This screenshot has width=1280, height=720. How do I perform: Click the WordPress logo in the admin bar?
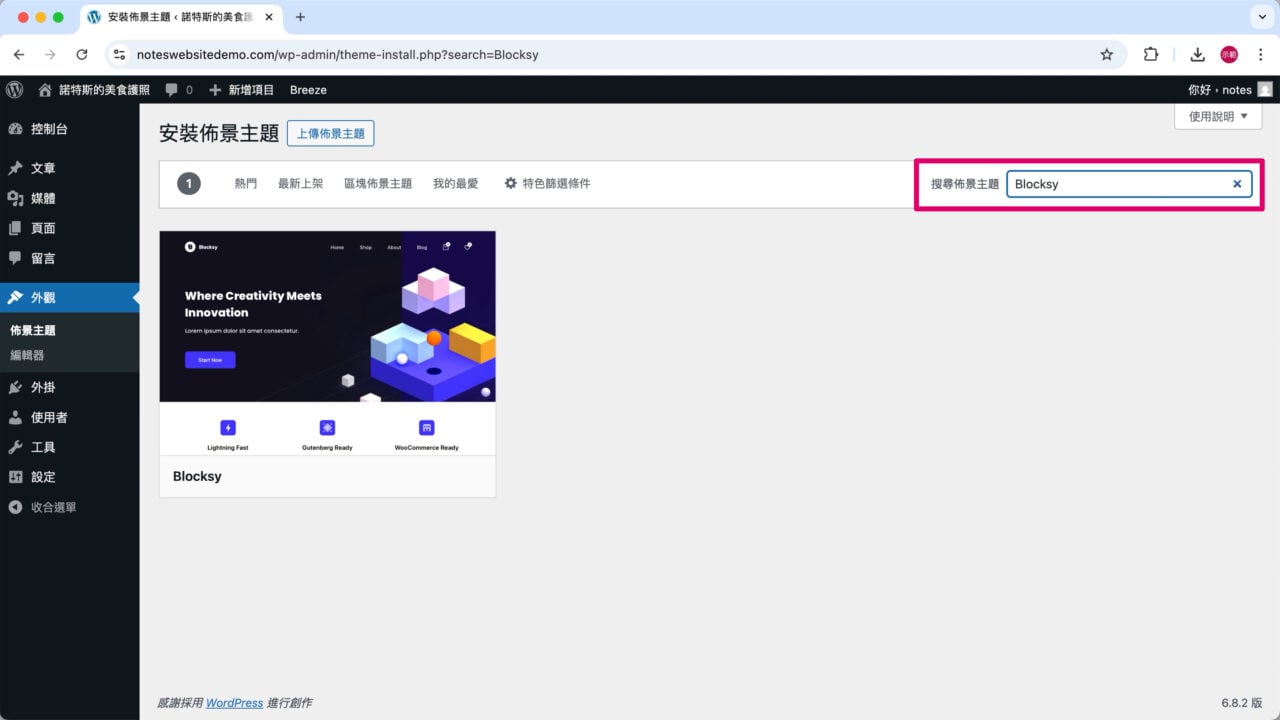[x=14, y=89]
